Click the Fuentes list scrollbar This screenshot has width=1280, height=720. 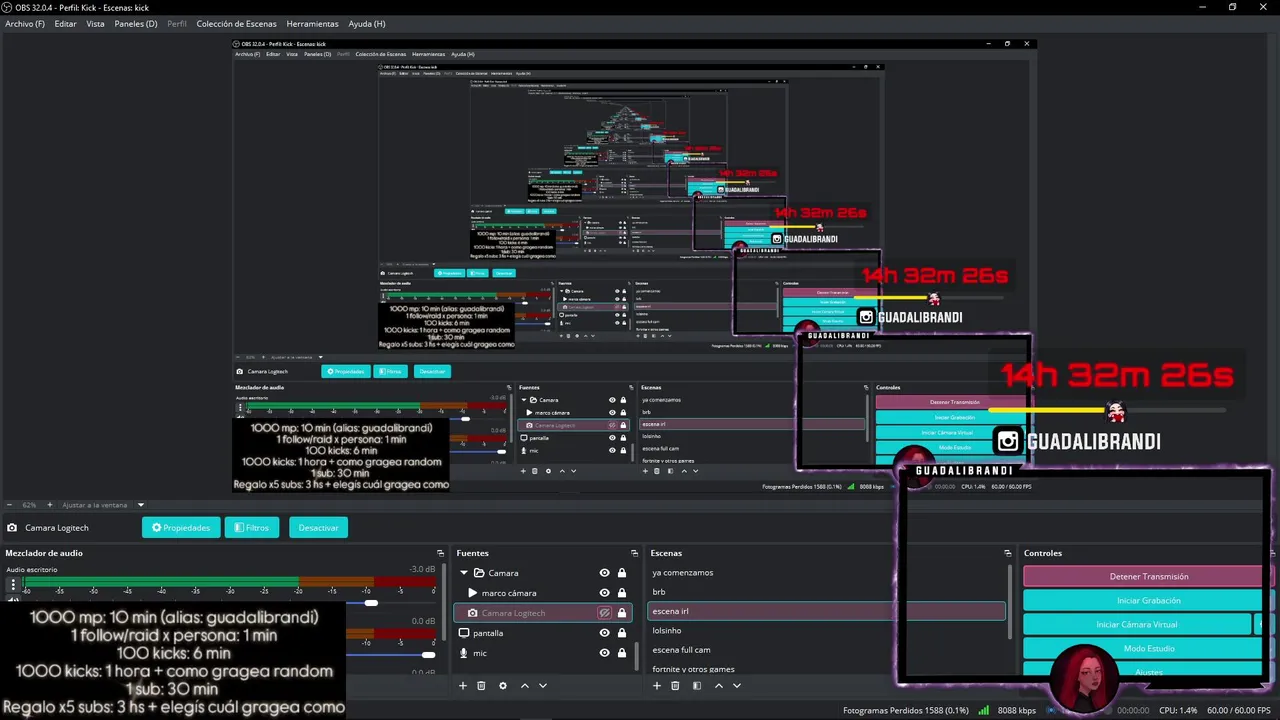(637, 656)
